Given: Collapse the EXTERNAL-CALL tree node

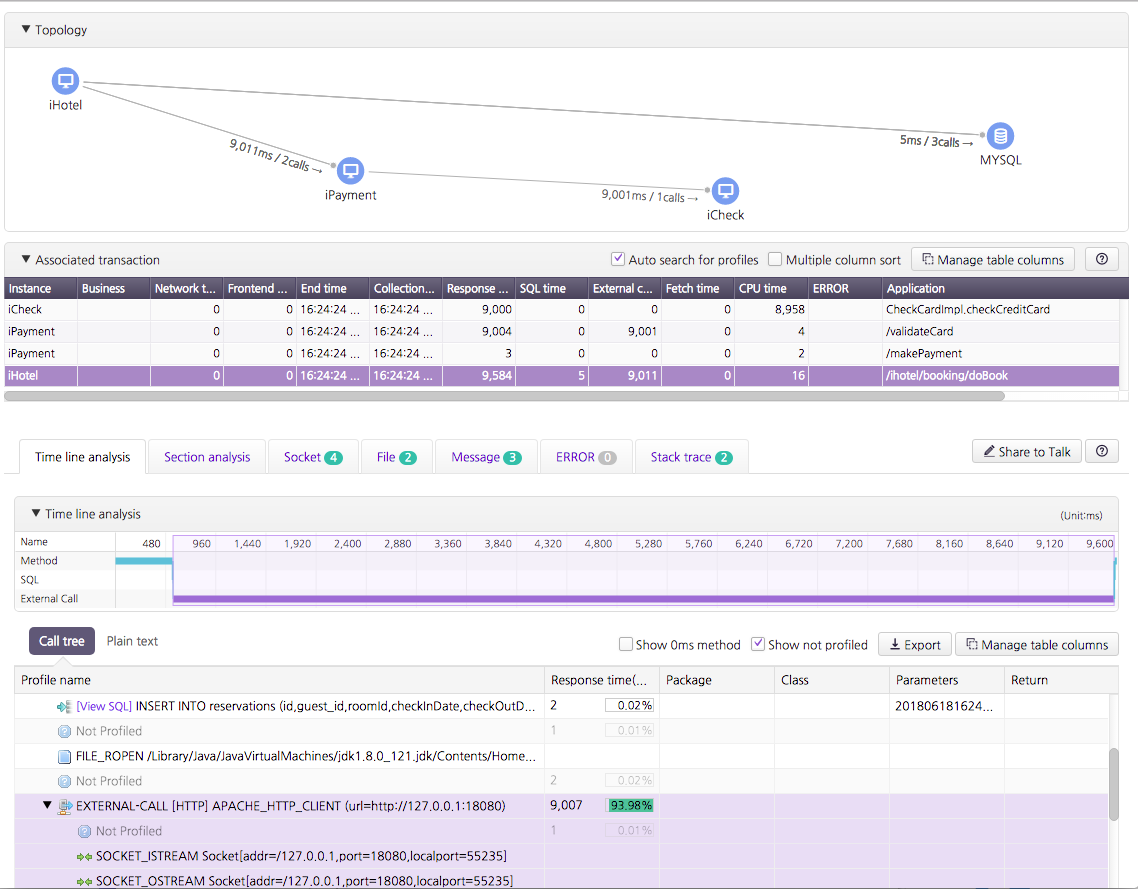Looking at the screenshot, I should [x=47, y=805].
